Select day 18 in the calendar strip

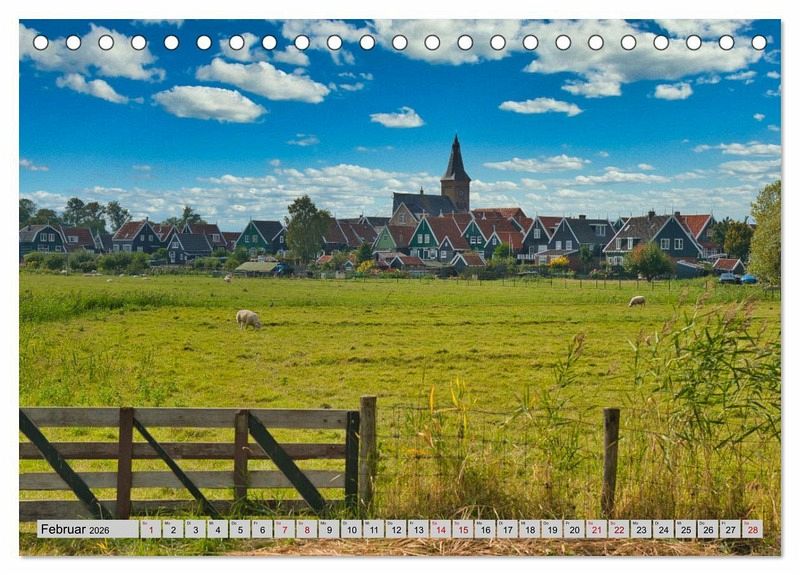pos(530,529)
